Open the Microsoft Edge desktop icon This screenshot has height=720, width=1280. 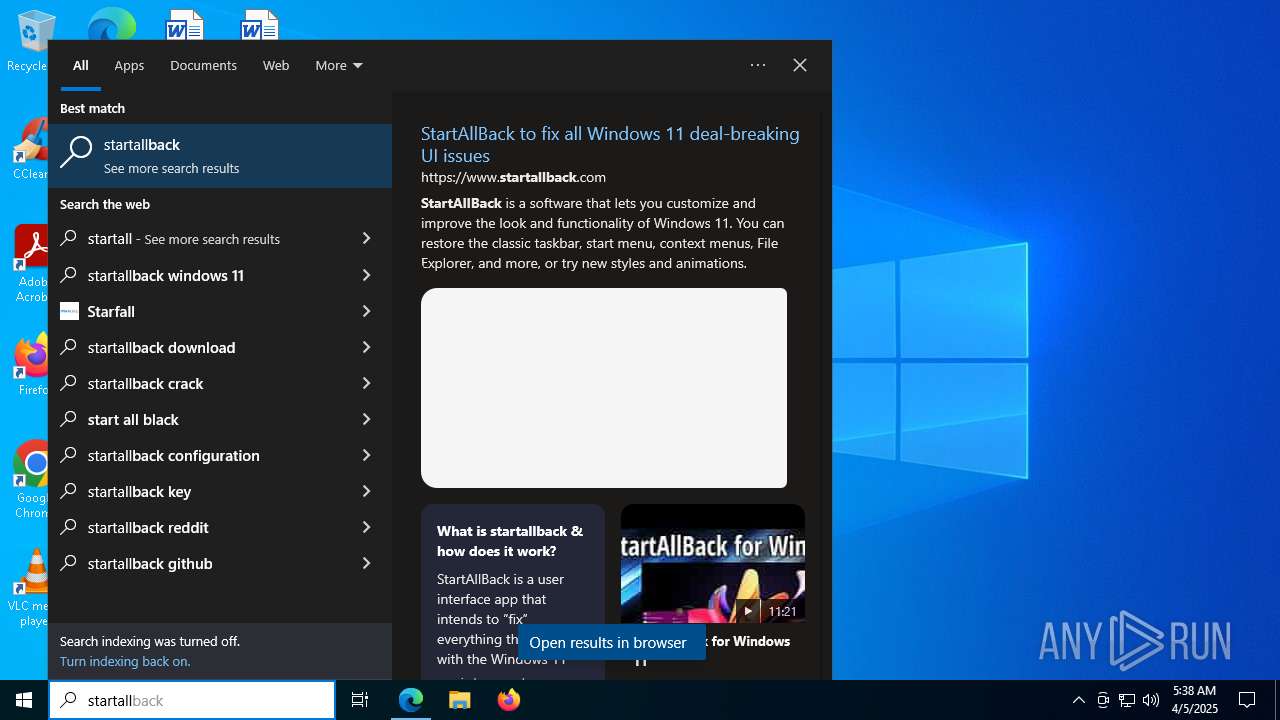(111, 25)
